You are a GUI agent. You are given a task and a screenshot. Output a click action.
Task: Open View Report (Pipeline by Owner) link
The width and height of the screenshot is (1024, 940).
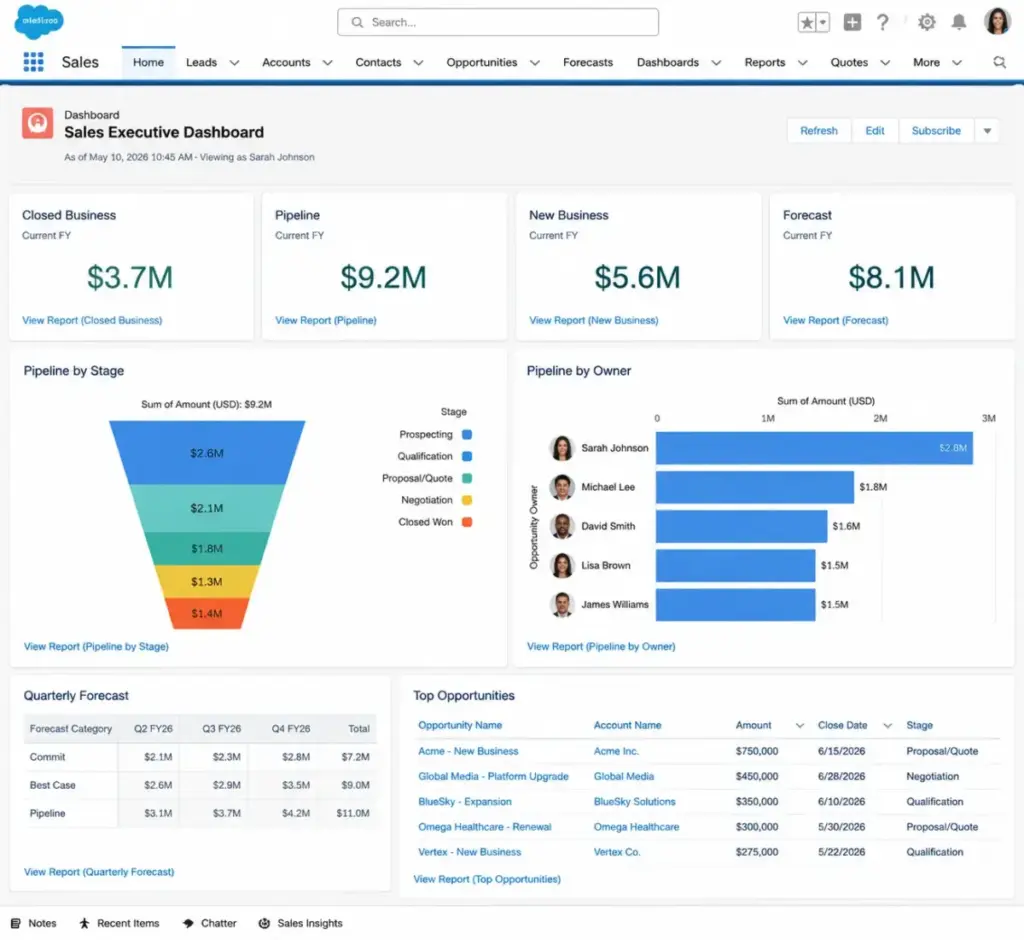(601, 646)
